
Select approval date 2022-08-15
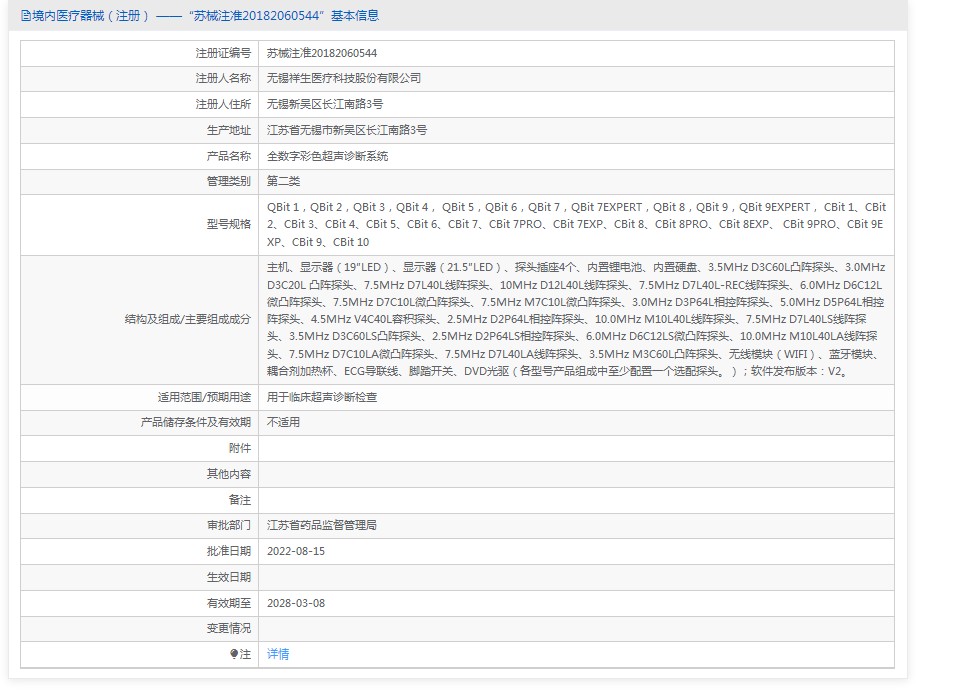coord(296,551)
